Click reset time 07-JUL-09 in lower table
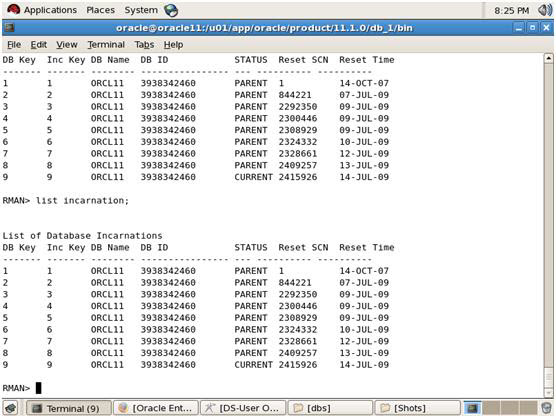 pyautogui.click(x=364, y=283)
